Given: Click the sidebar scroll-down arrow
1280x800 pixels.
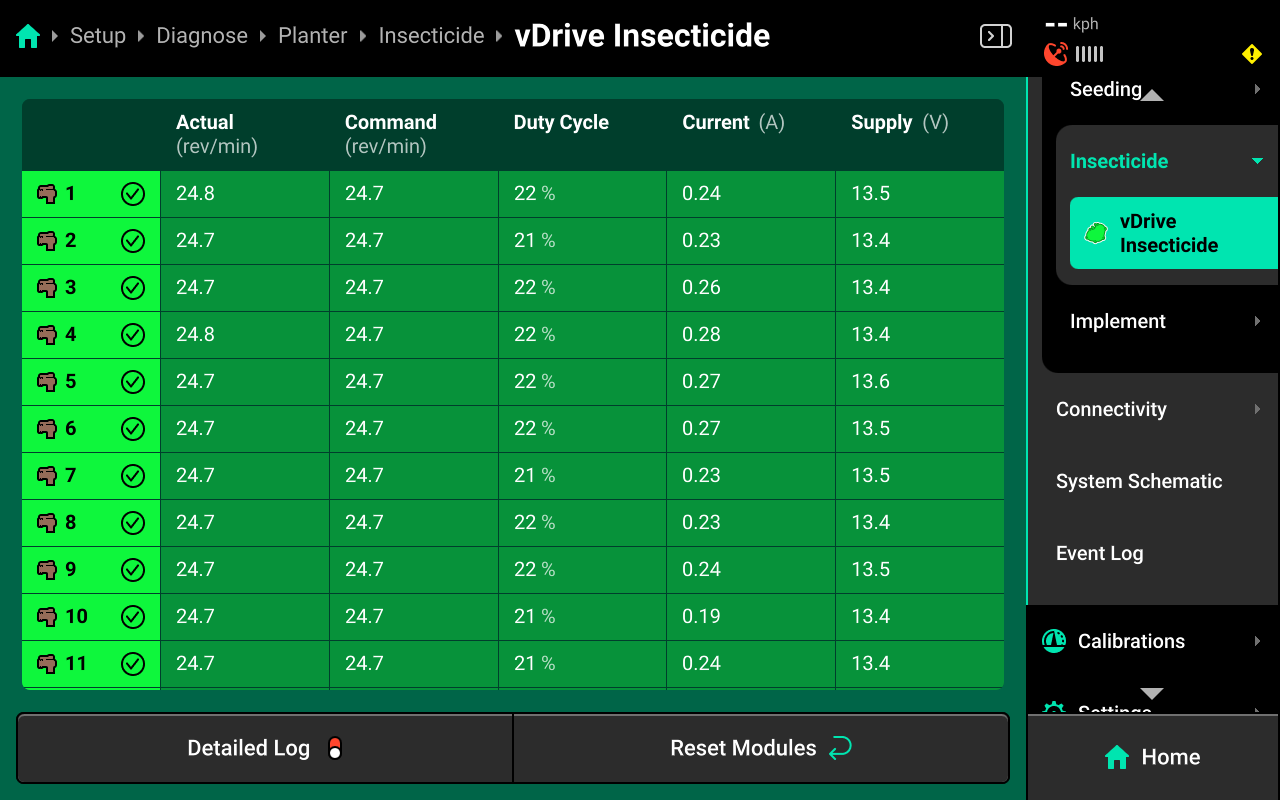Looking at the screenshot, I should point(1152,693).
